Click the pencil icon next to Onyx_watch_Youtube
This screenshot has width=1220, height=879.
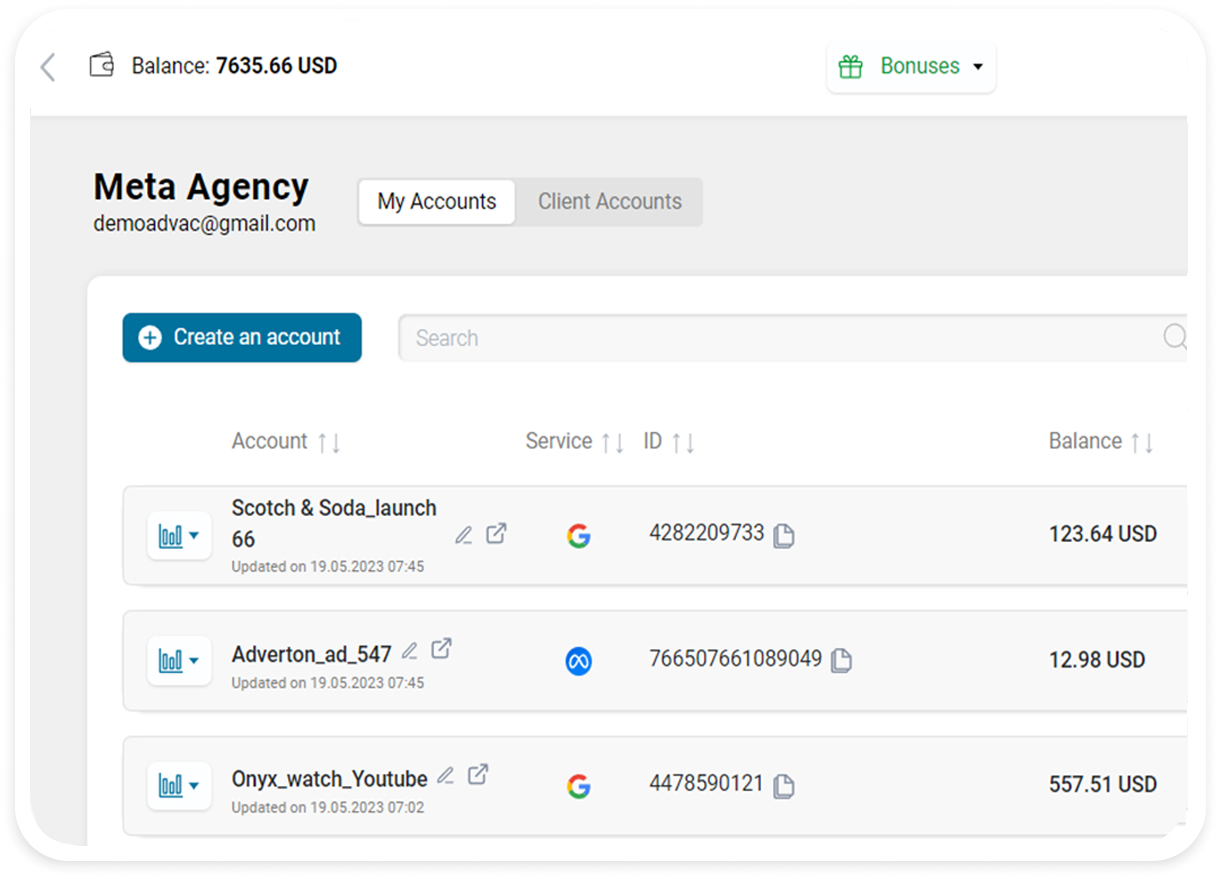click(x=446, y=775)
